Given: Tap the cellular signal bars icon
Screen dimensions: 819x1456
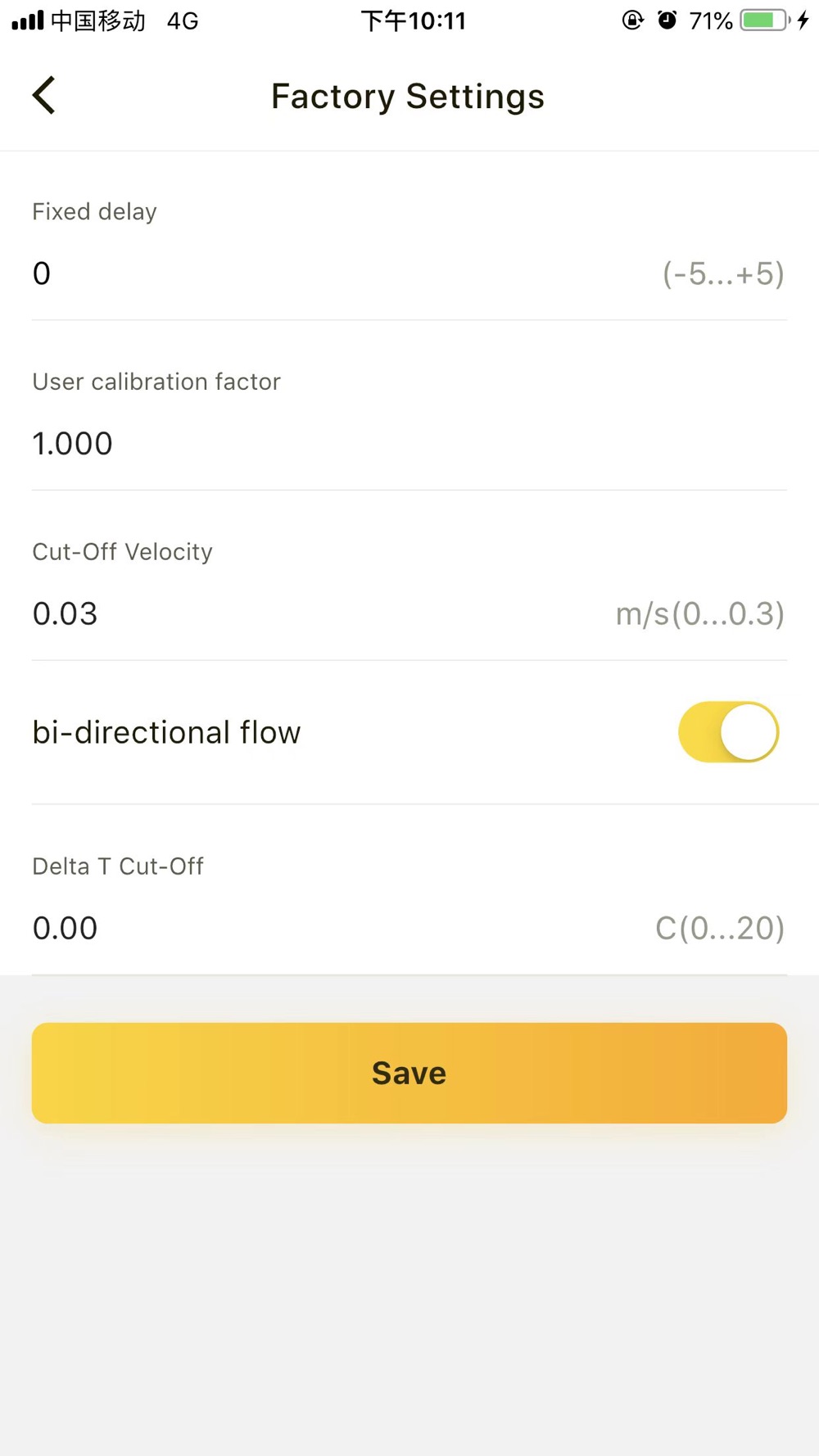Looking at the screenshot, I should 28,20.
